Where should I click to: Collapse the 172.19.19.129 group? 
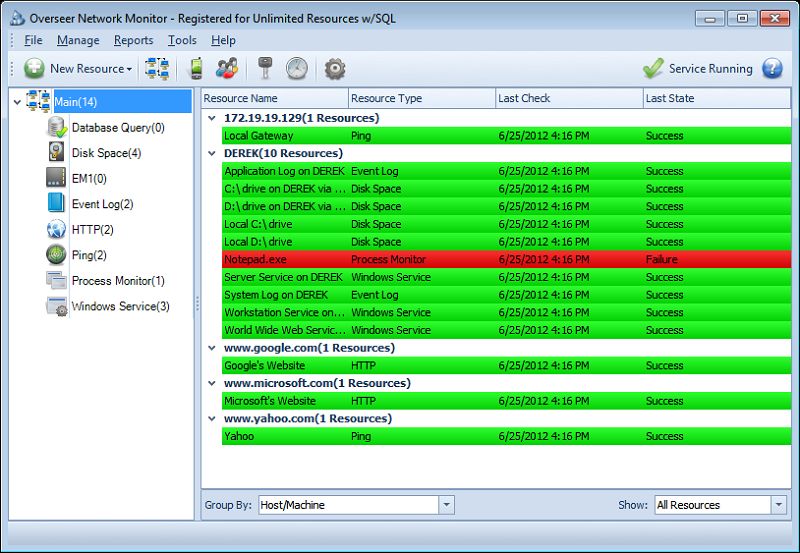212,118
